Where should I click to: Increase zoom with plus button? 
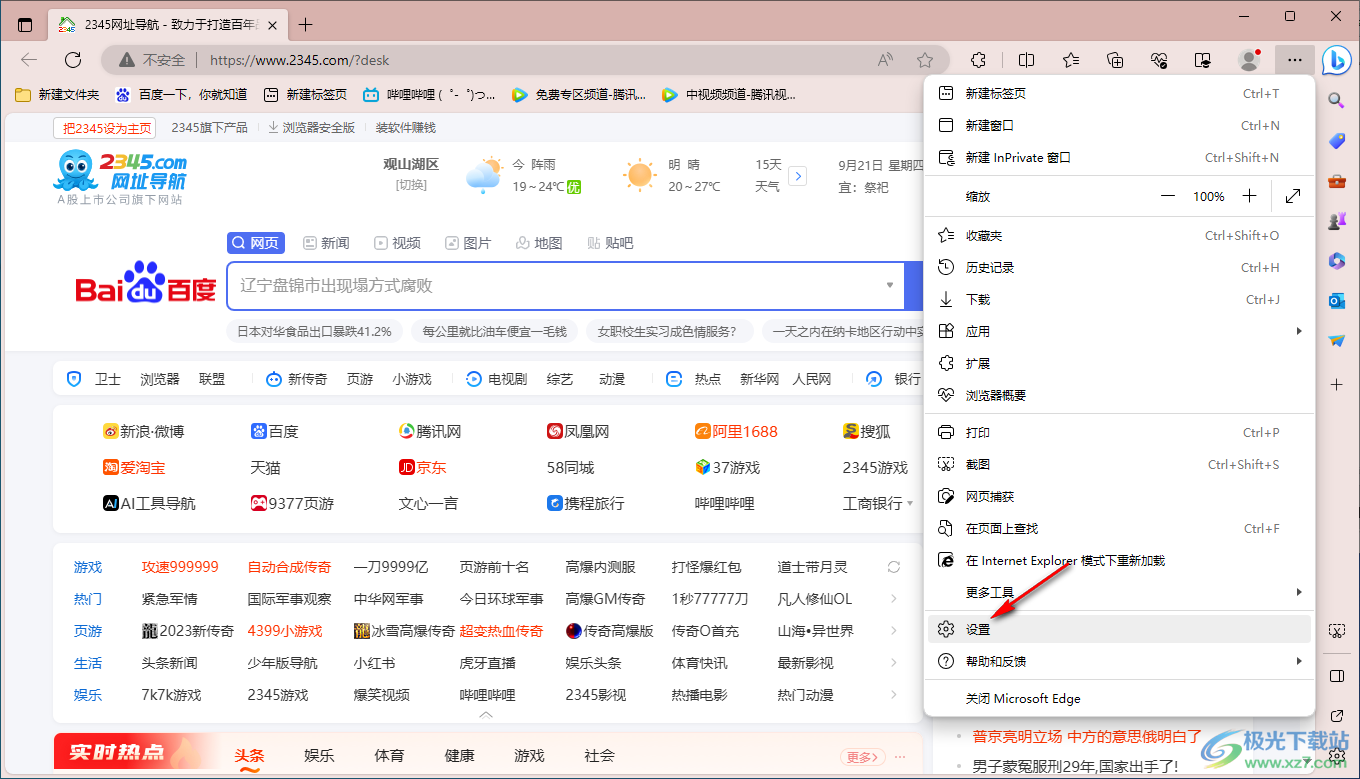tap(1249, 196)
